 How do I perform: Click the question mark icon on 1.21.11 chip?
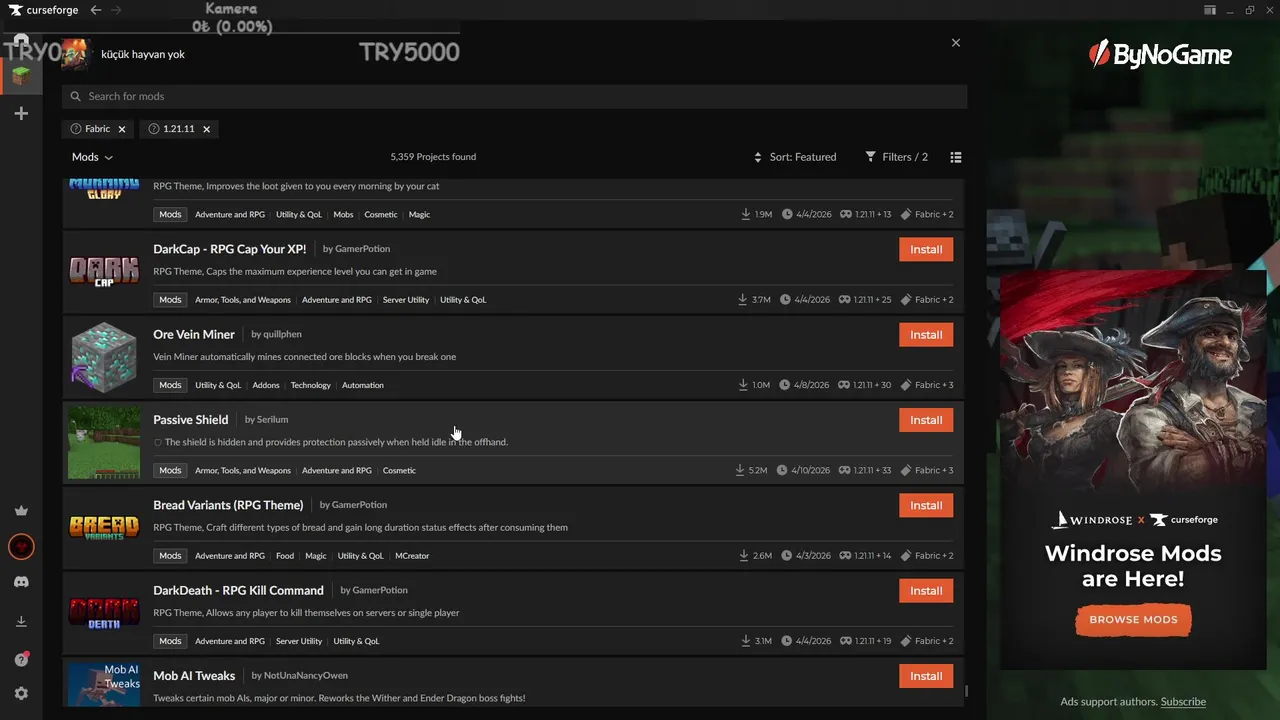(154, 129)
